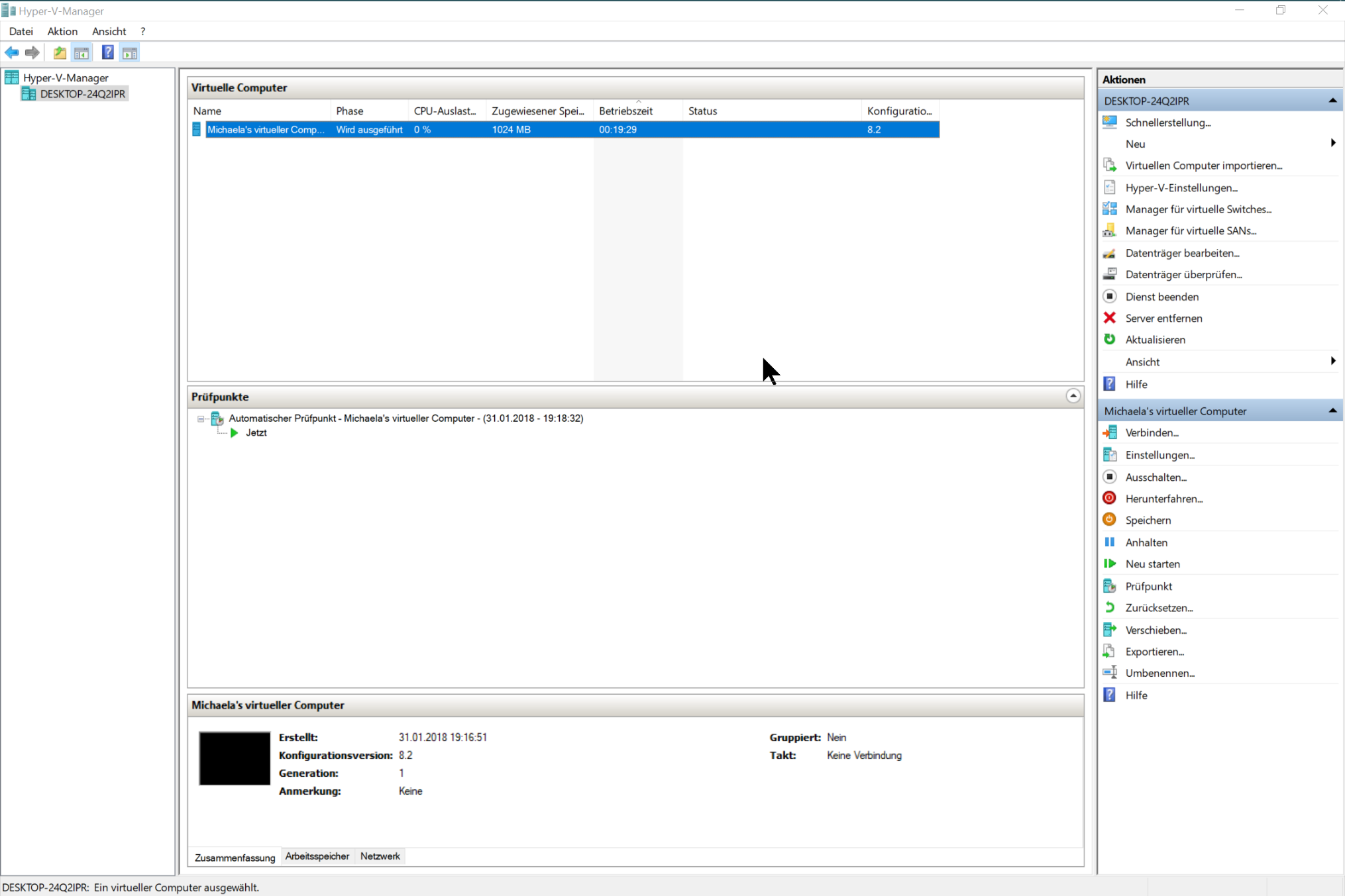1345x896 pixels.
Task: Click the VM Einstellungen icon
Action: pyautogui.click(x=1110, y=455)
